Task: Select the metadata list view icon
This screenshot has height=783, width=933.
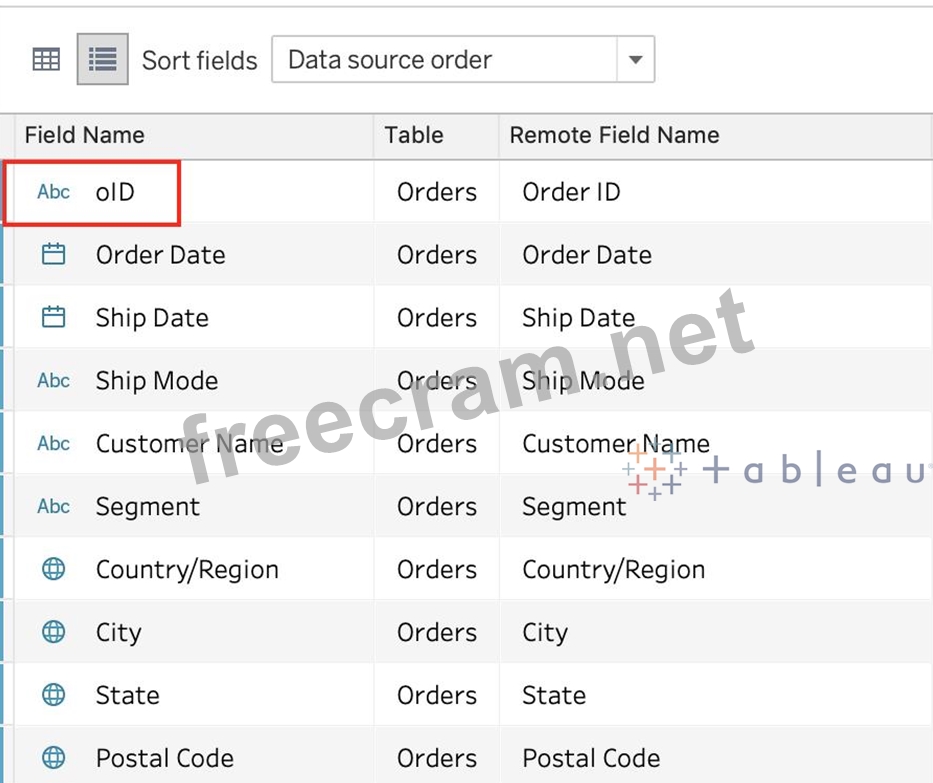Action: (x=102, y=60)
